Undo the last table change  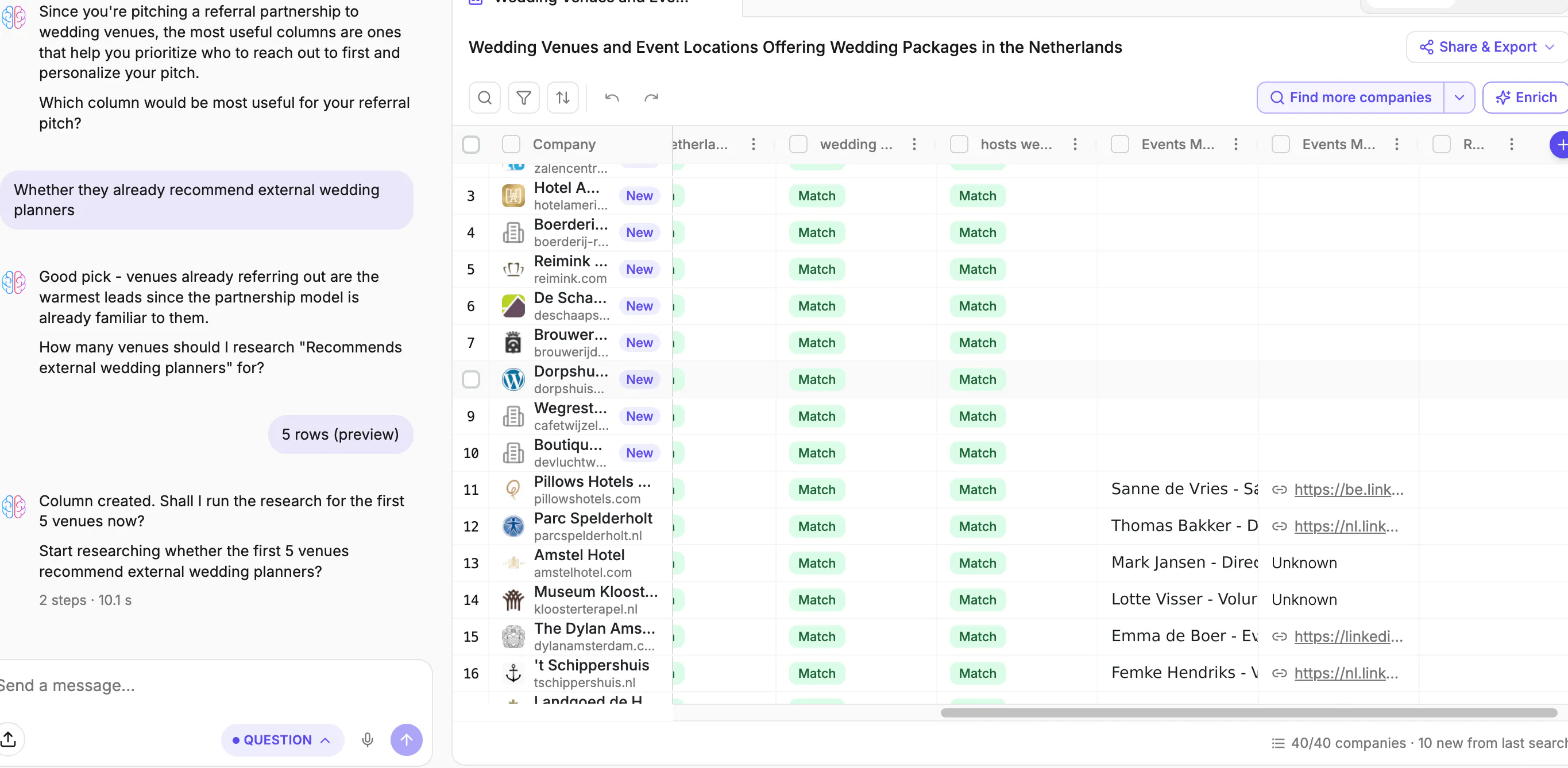612,98
